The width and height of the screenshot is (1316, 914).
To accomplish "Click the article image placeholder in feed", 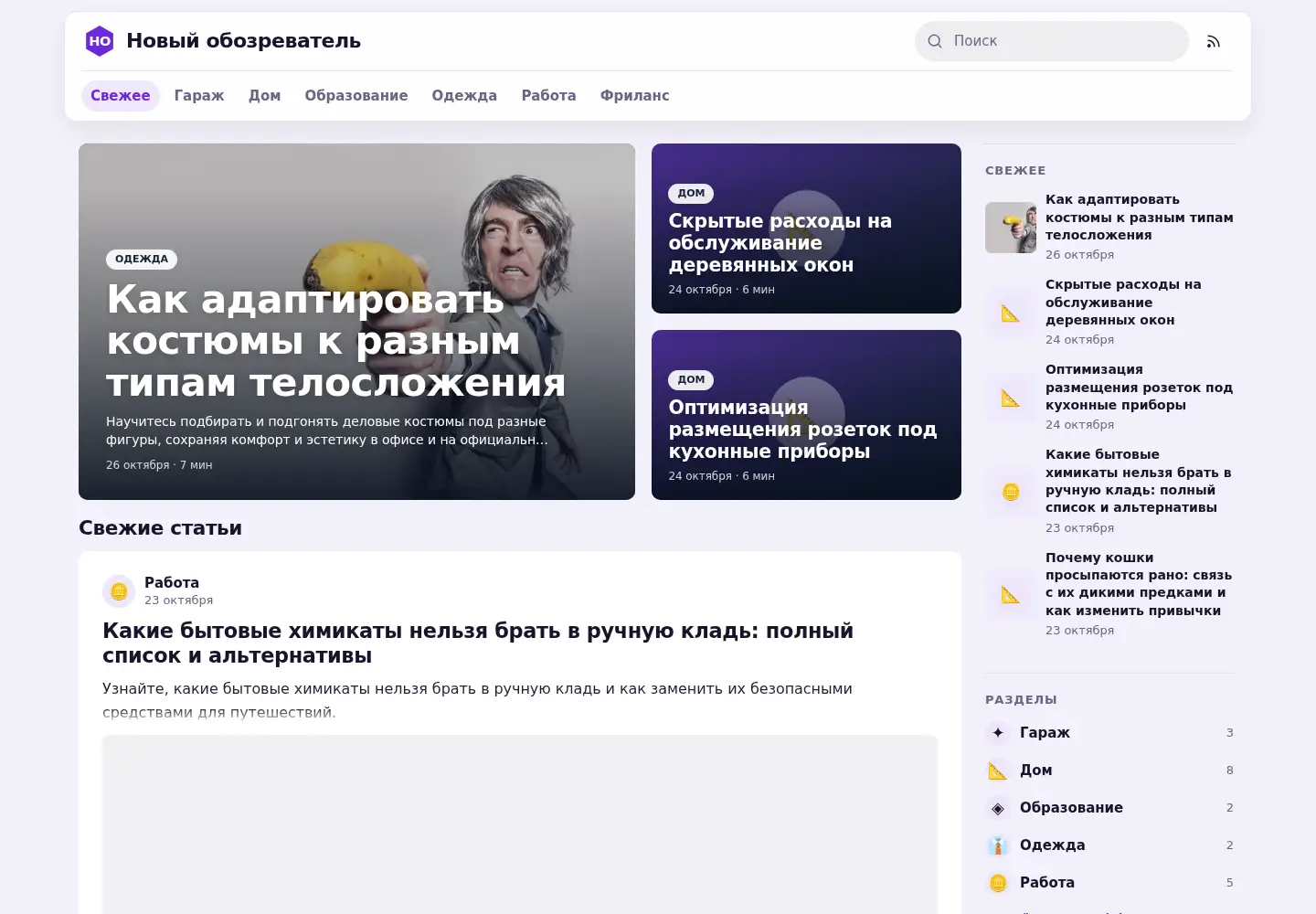I will [520, 824].
